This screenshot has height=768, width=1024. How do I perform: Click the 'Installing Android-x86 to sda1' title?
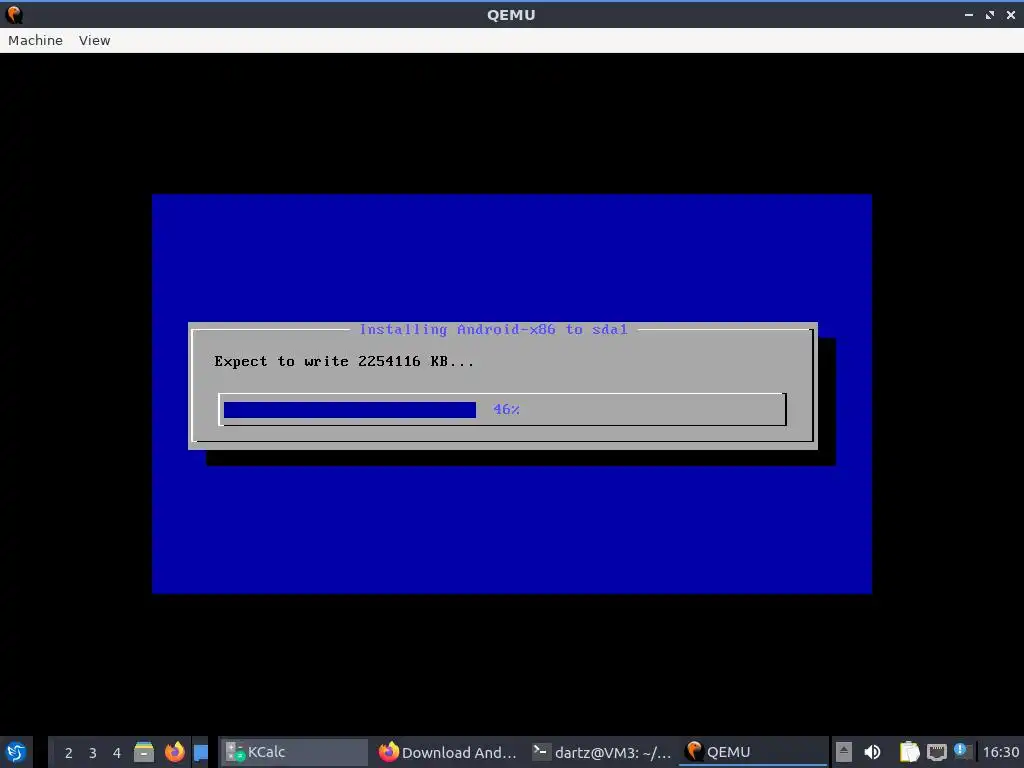click(x=494, y=329)
